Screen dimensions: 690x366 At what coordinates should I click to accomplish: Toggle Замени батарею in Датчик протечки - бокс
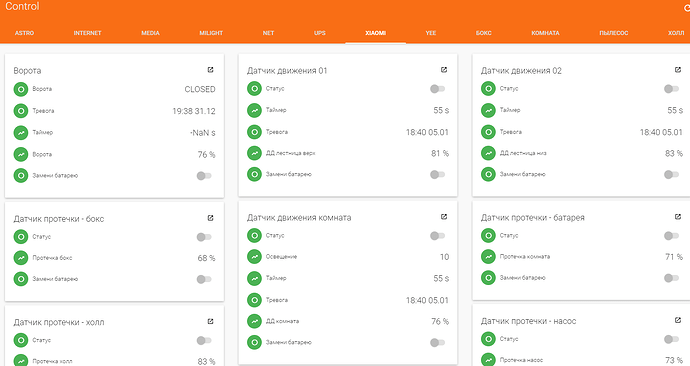204,279
